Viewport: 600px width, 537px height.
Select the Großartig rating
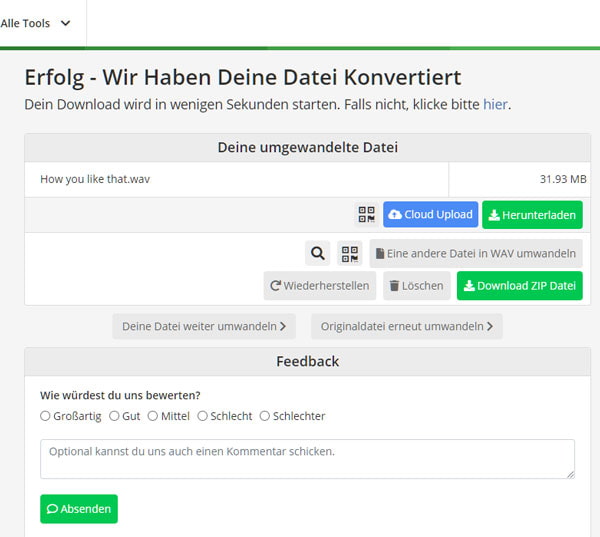[x=45, y=416]
